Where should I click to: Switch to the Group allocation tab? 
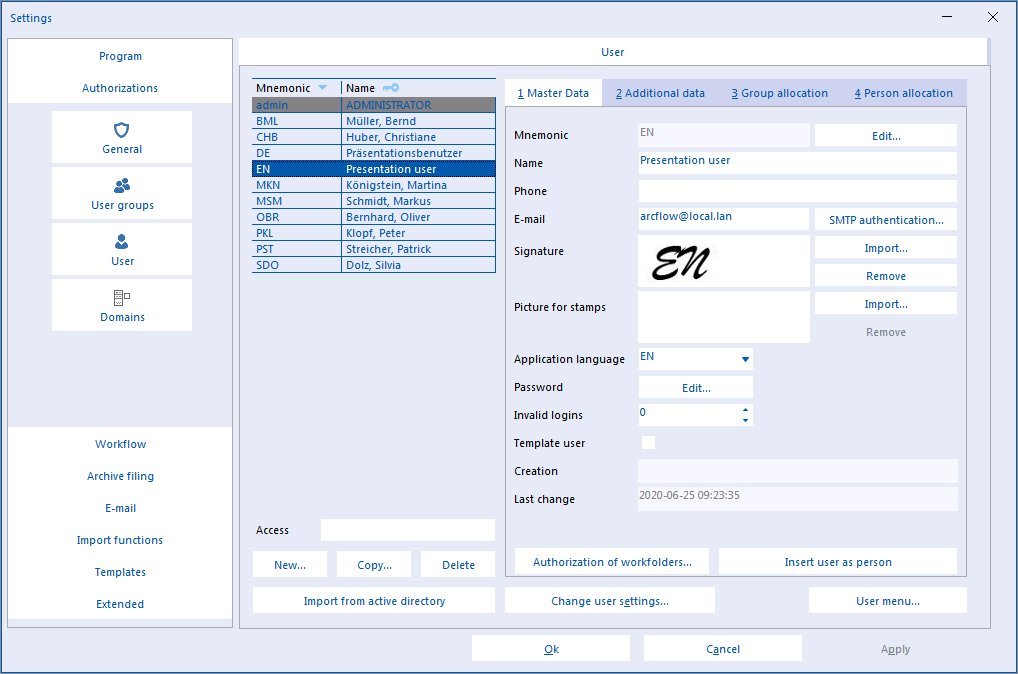point(779,93)
